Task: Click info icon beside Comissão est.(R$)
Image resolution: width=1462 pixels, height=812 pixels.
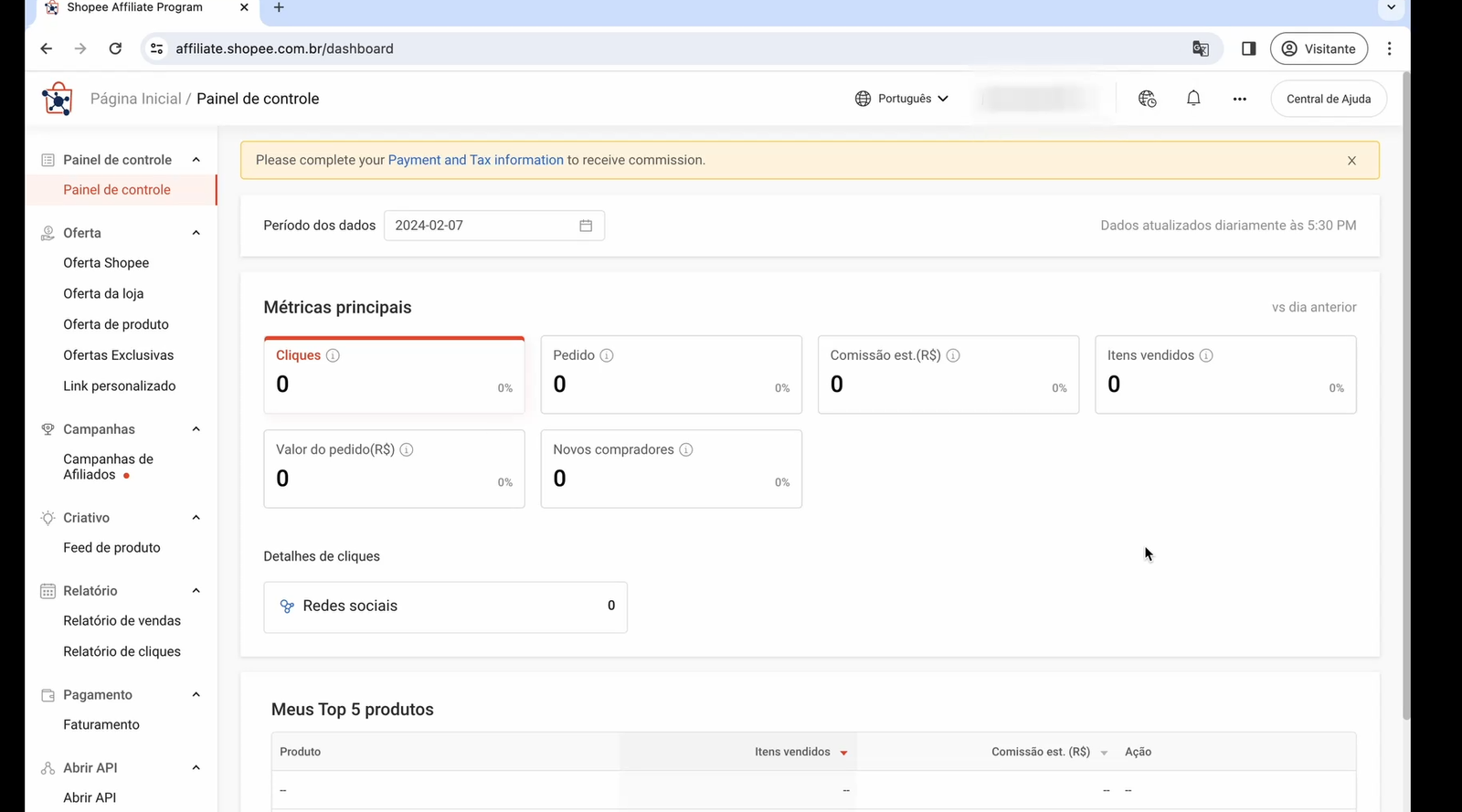Action: (x=953, y=355)
